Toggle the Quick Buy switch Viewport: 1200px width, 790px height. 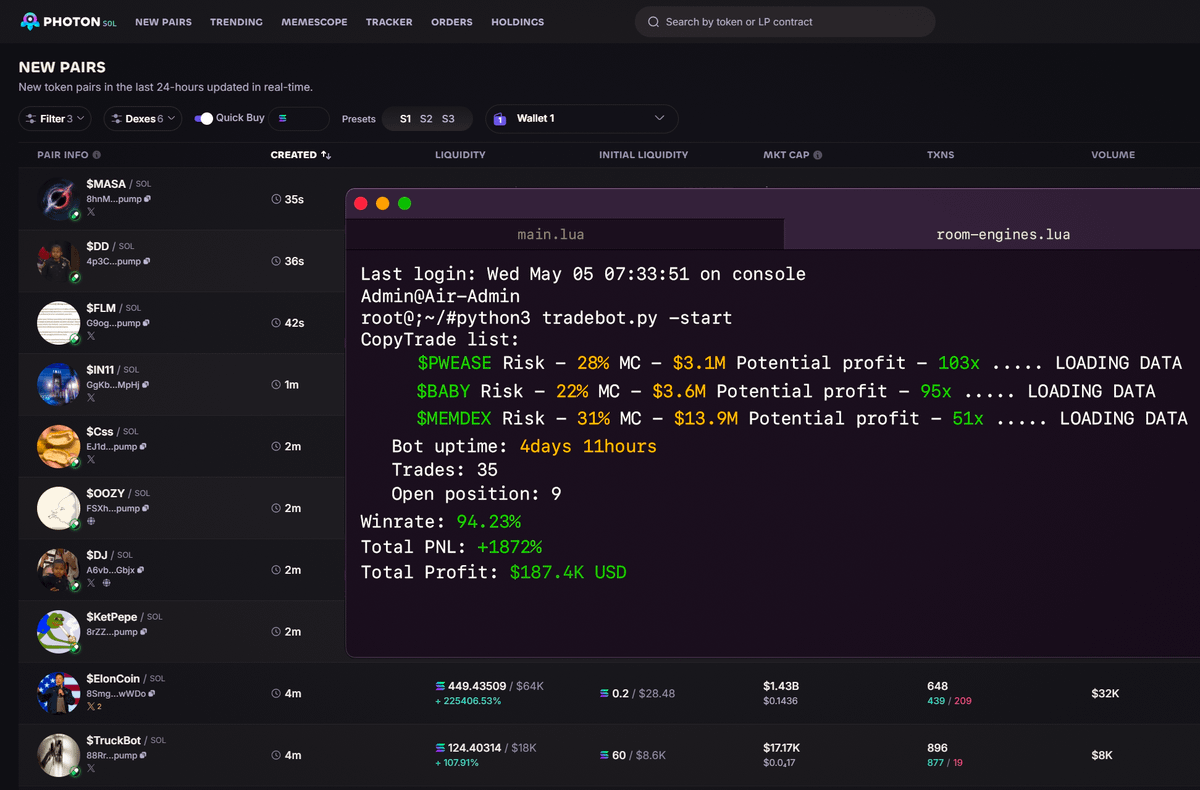pyautogui.click(x=203, y=118)
